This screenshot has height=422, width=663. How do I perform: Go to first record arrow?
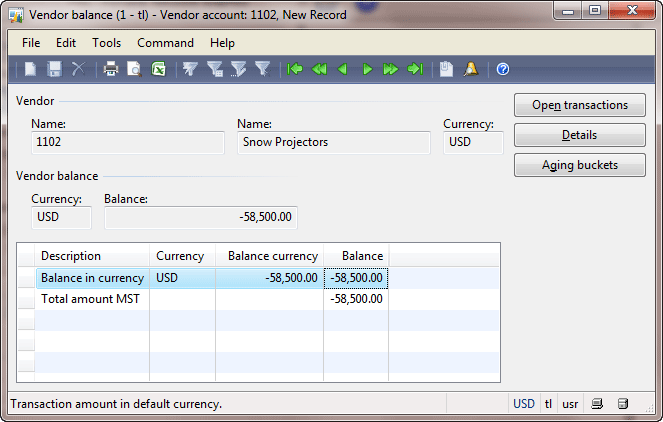pyautogui.click(x=295, y=69)
